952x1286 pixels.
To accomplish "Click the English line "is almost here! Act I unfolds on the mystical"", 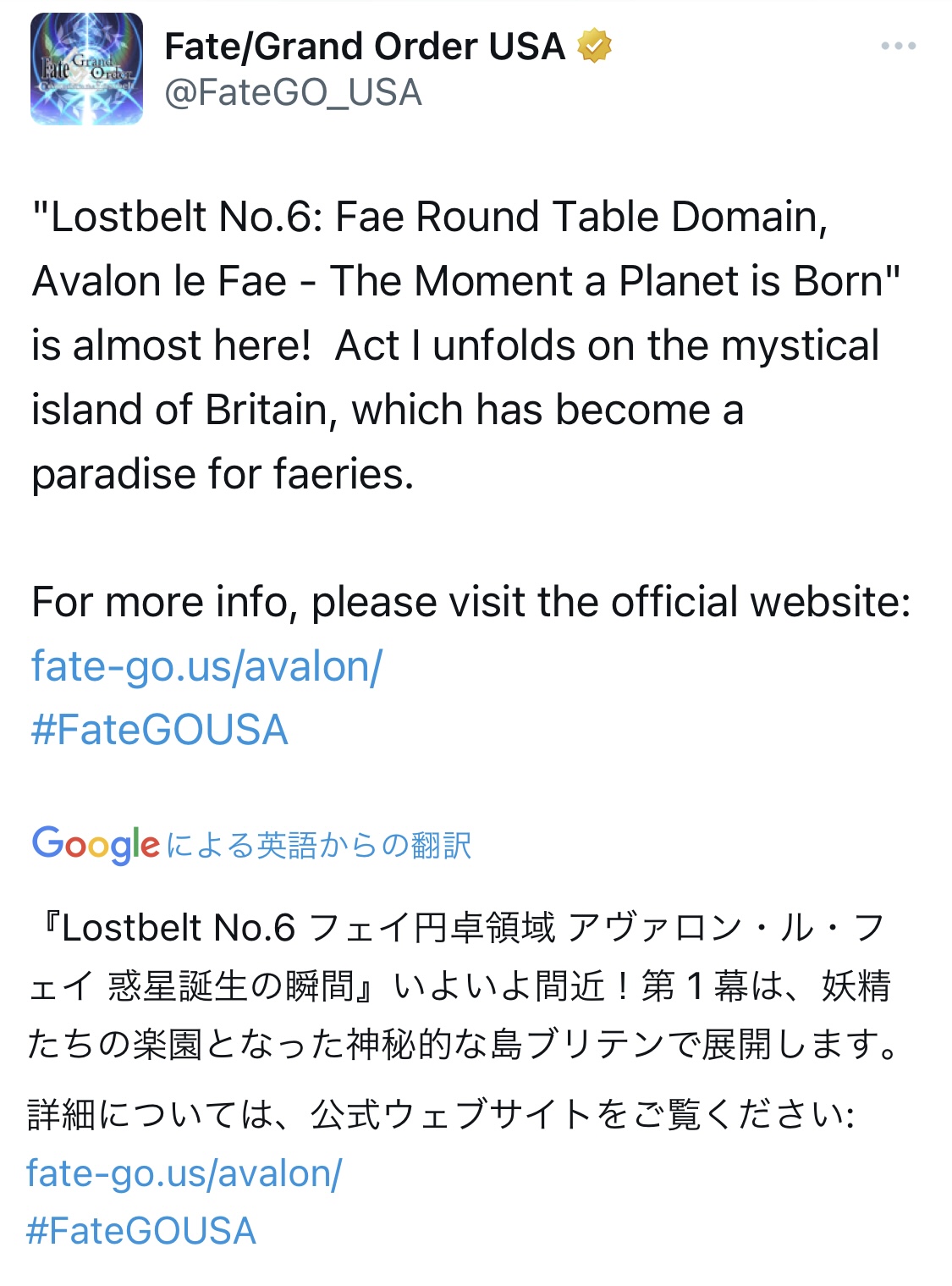I will click(455, 346).
